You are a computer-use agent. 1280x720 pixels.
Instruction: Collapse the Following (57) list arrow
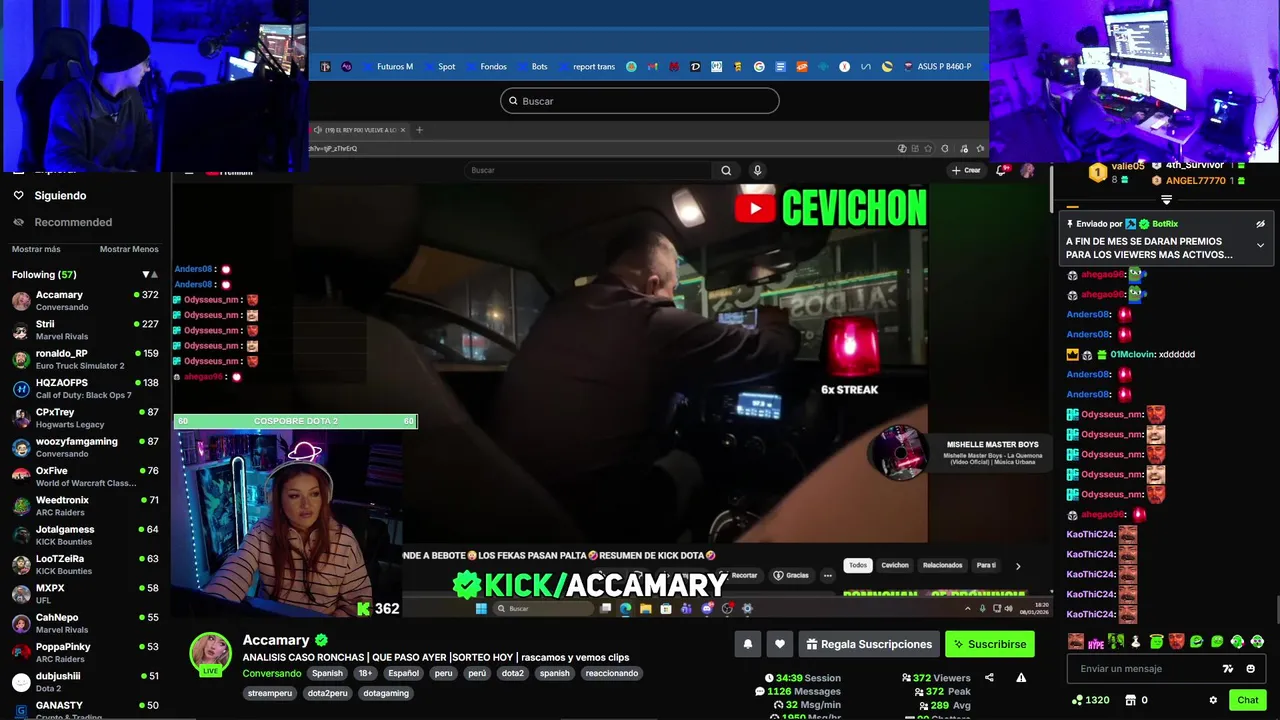click(x=146, y=274)
